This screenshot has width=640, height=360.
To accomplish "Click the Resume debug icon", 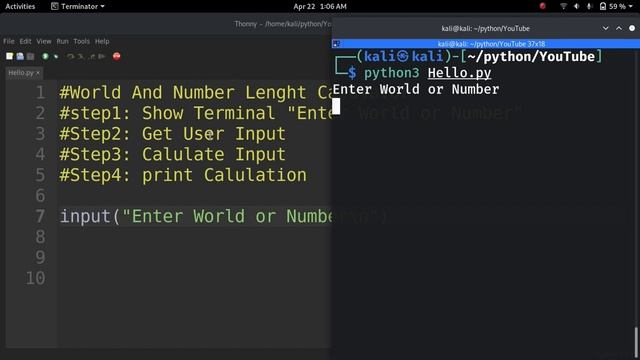I will click(x=102, y=56).
